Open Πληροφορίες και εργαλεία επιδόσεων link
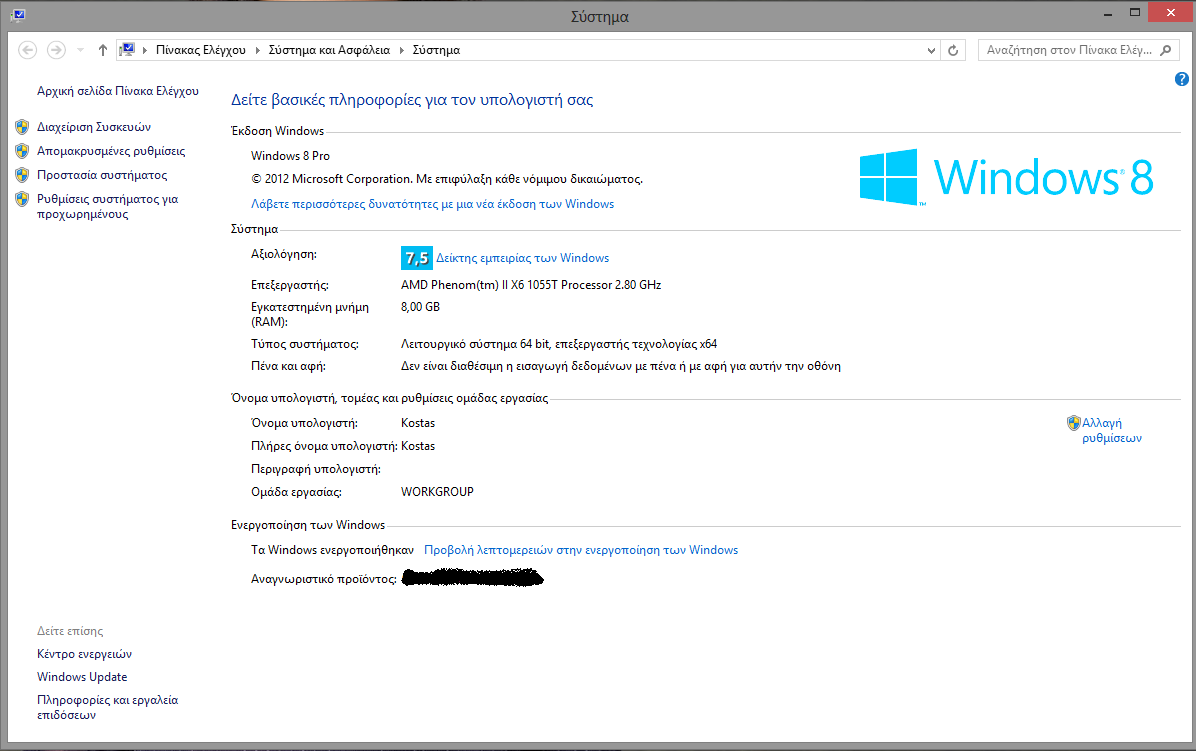Image resolution: width=1196 pixels, height=751 pixels. 107,708
